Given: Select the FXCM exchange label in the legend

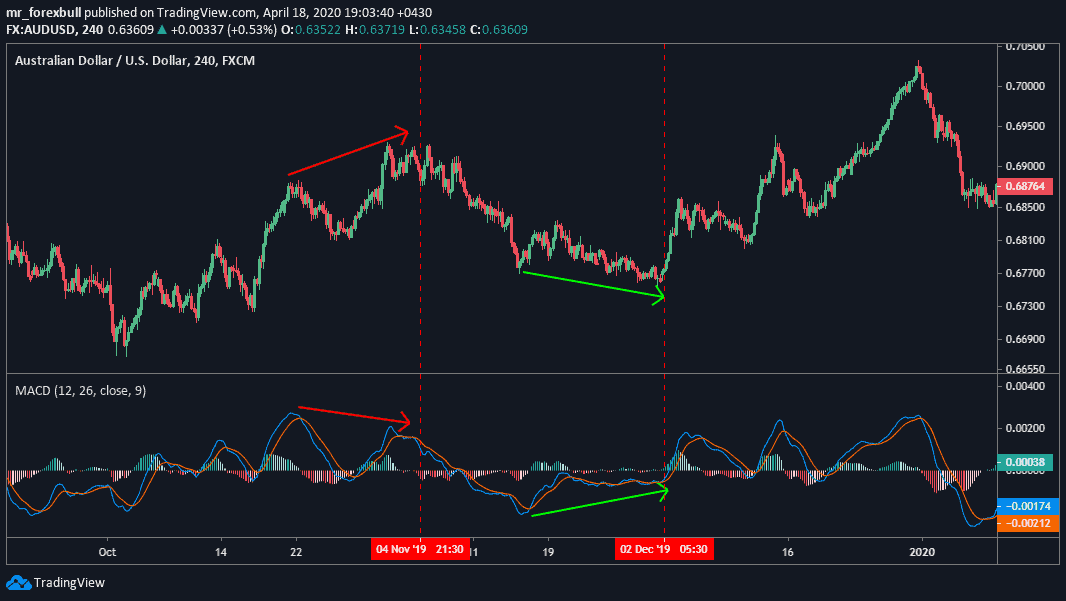Looking at the screenshot, I should [237, 61].
